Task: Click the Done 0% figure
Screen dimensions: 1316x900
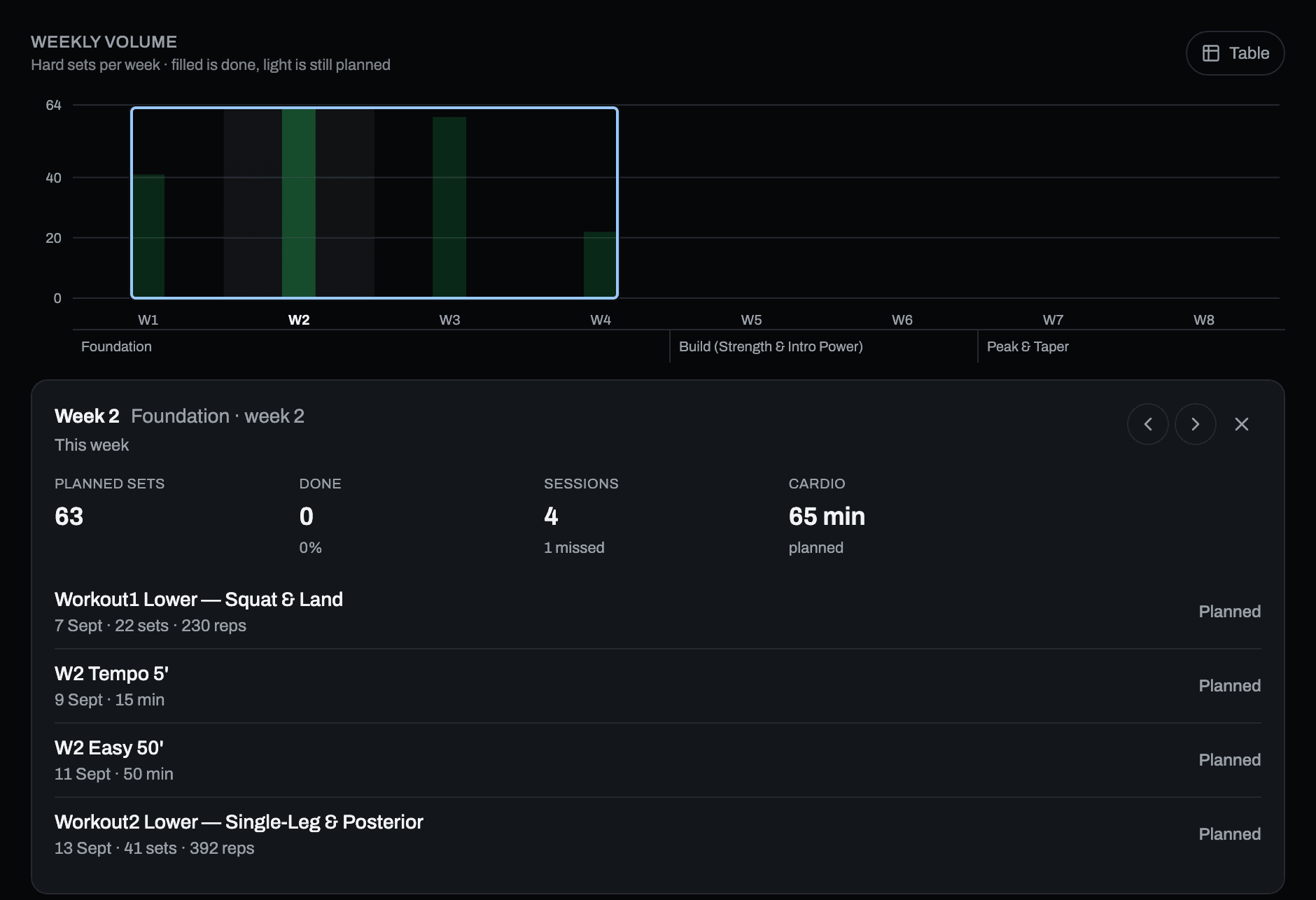Action: 310,548
